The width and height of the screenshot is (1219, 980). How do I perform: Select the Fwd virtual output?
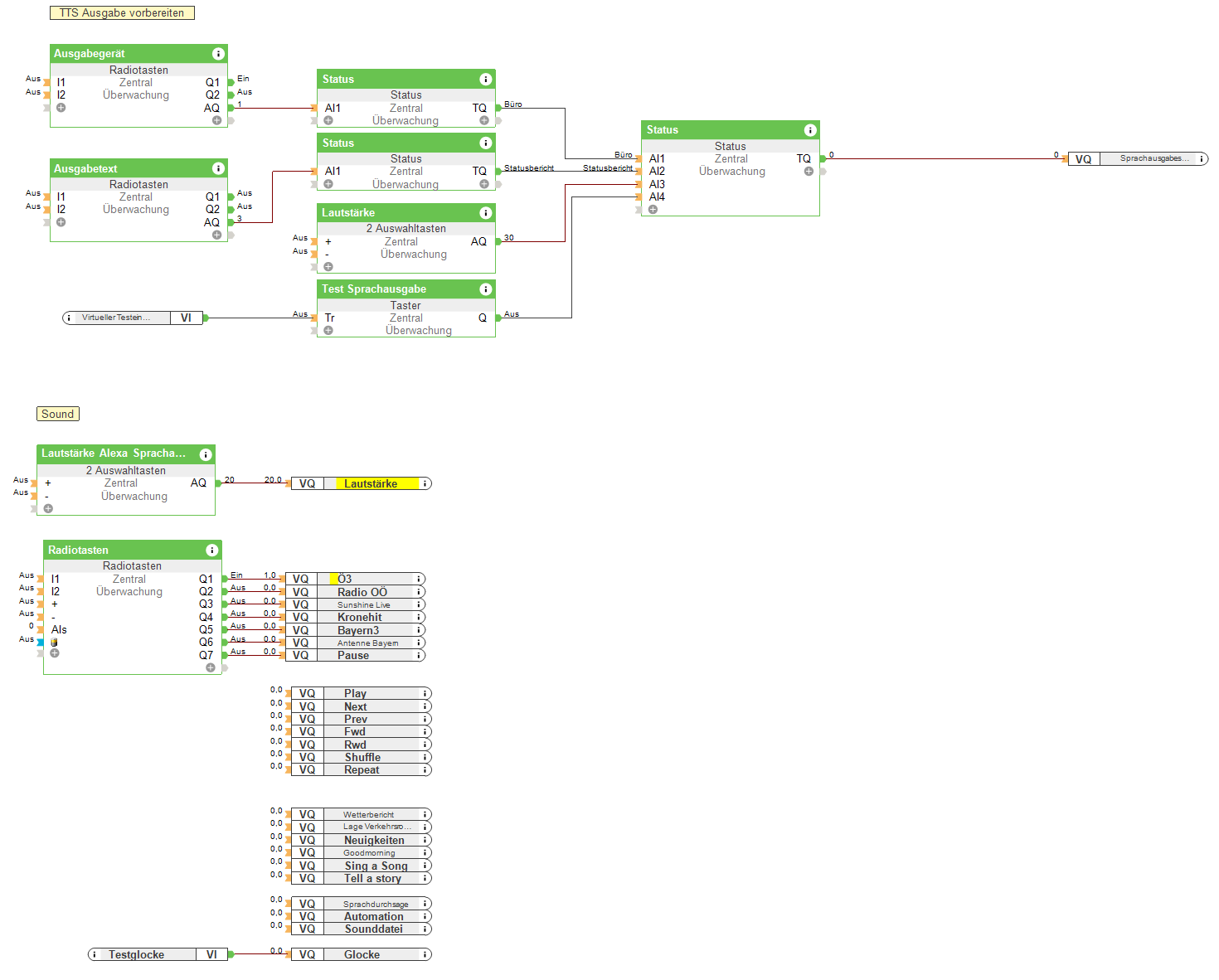tap(362, 731)
